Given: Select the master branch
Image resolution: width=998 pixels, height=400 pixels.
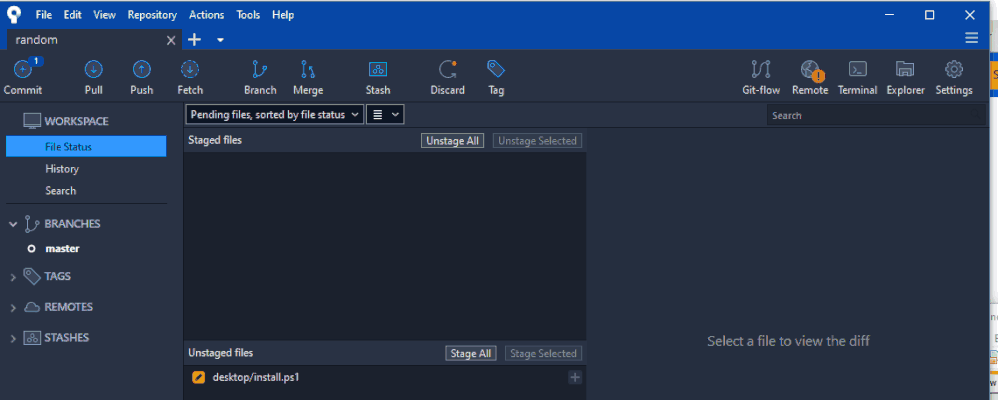Looking at the screenshot, I should tap(62, 249).
